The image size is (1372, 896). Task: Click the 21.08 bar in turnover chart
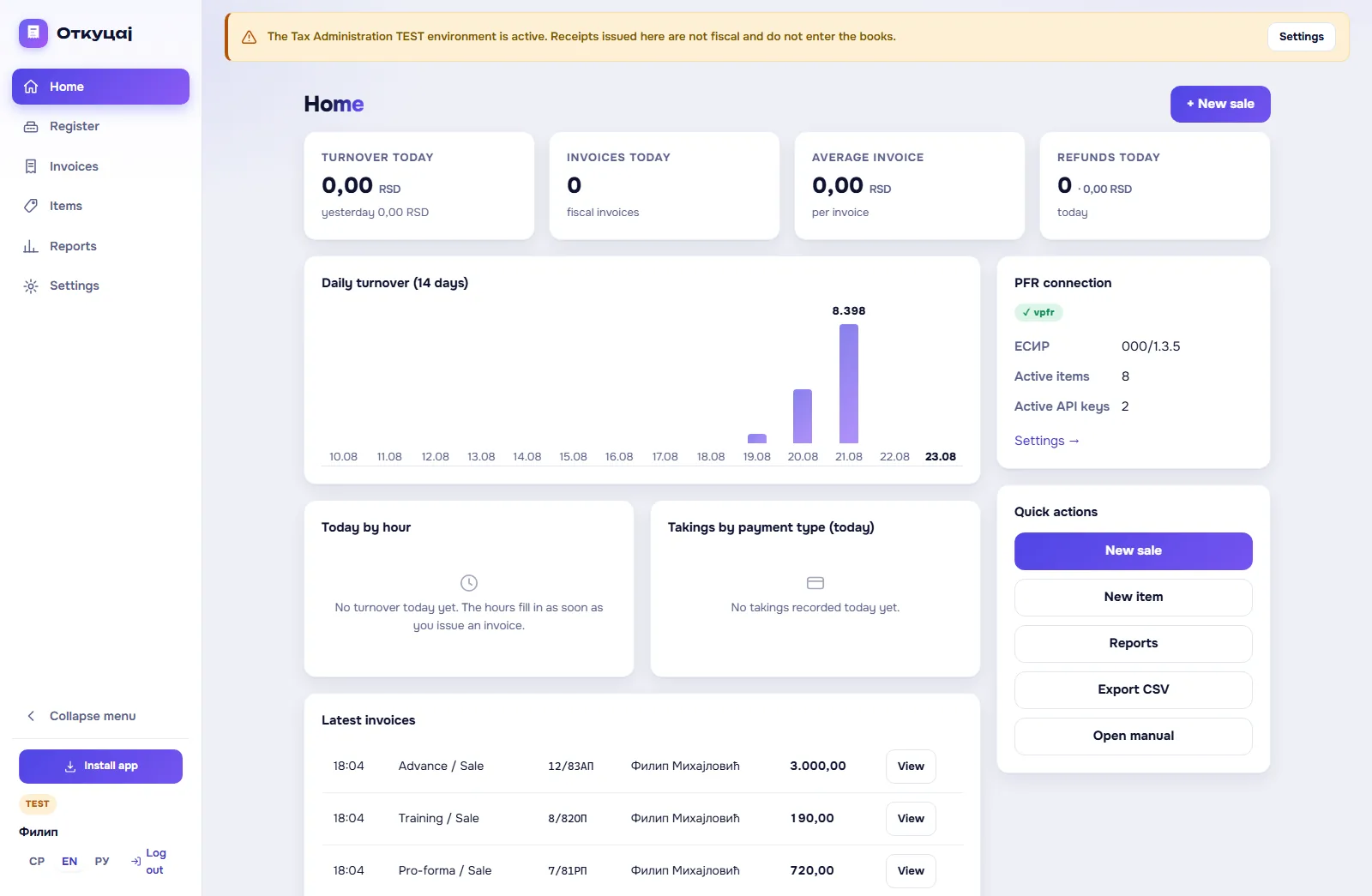click(x=849, y=383)
